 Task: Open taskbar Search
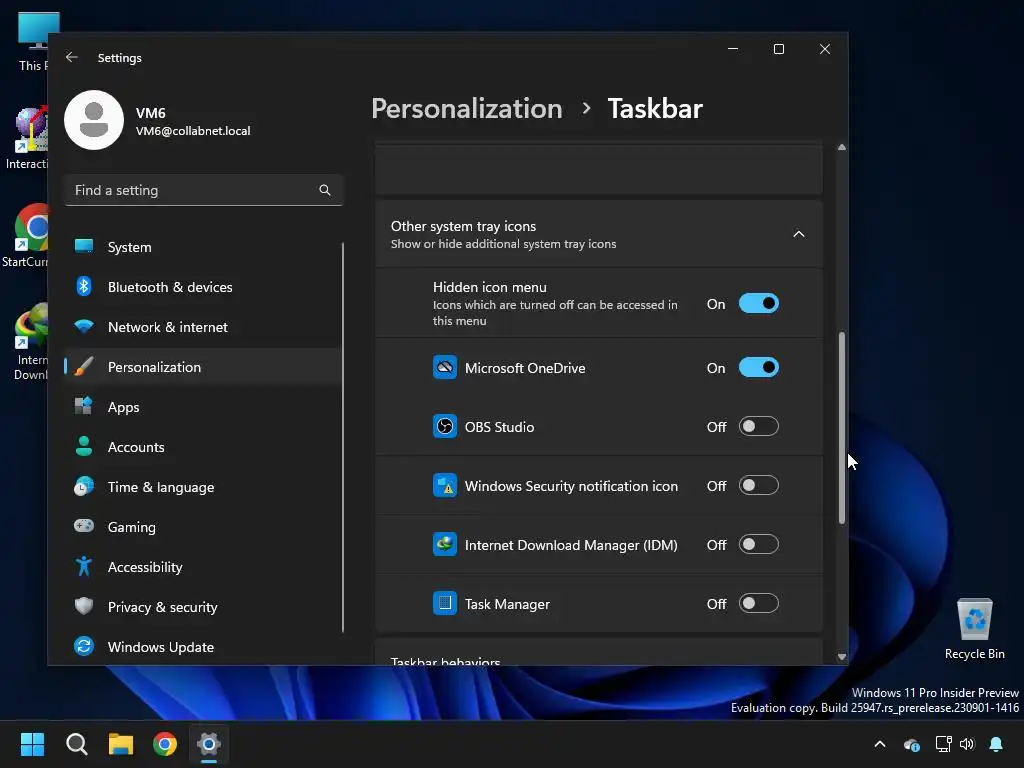pyautogui.click(x=76, y=744)
